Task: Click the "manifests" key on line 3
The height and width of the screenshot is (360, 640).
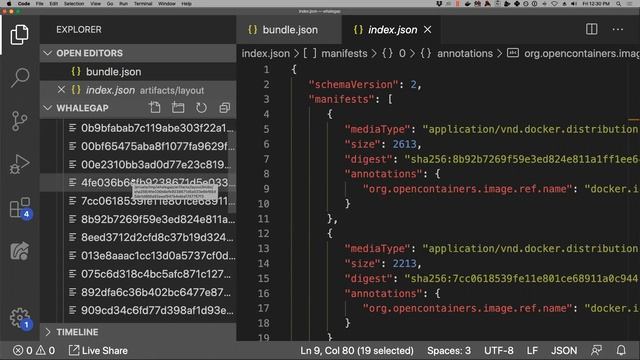Action: point(342,99)
